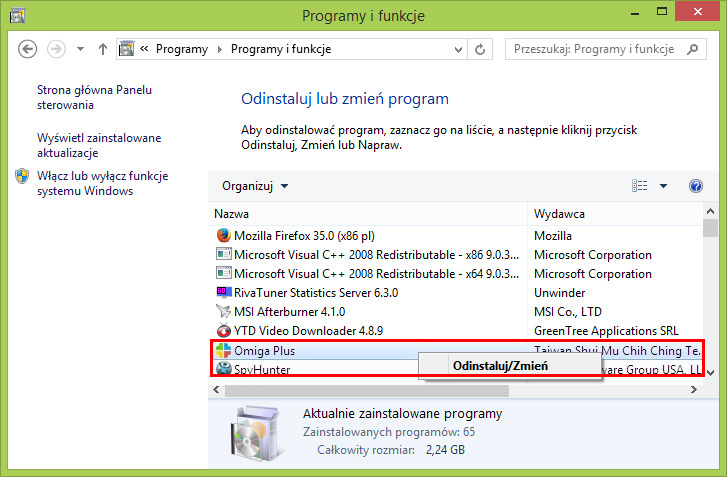Click the window title bar icon
Viewport: 727px width, 477px height.
[x=17, y=15]
